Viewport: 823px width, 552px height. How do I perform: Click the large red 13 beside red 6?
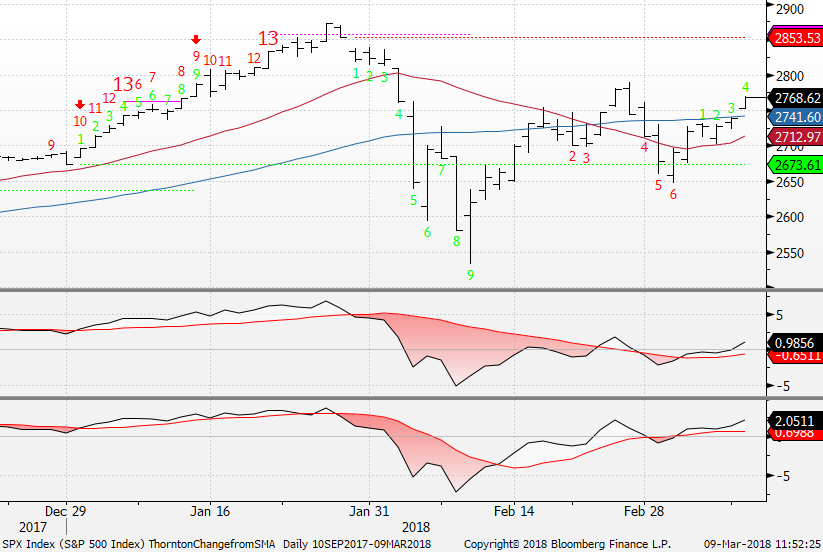[x=123, y=84]
